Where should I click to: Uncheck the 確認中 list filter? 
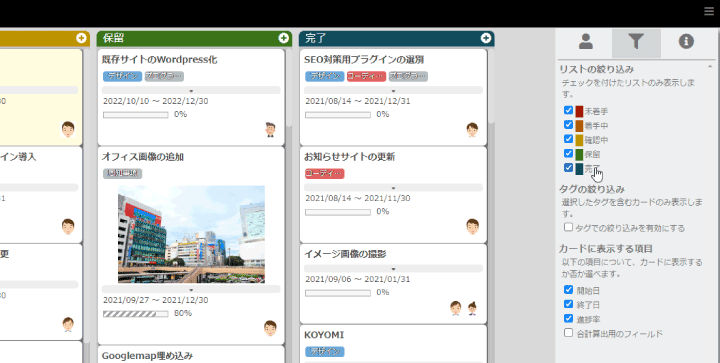coord(568,139)
